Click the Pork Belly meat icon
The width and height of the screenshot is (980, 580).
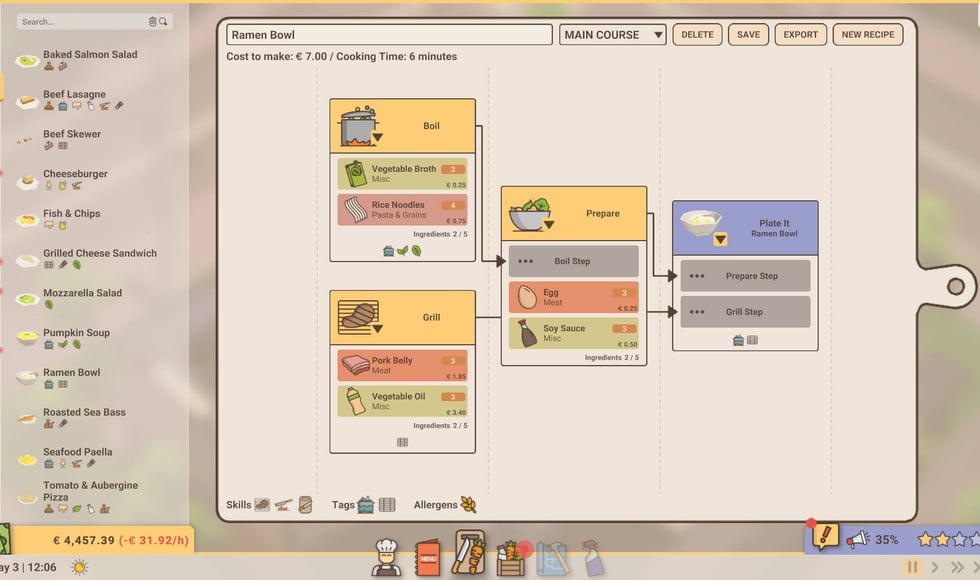coord(356,365)
